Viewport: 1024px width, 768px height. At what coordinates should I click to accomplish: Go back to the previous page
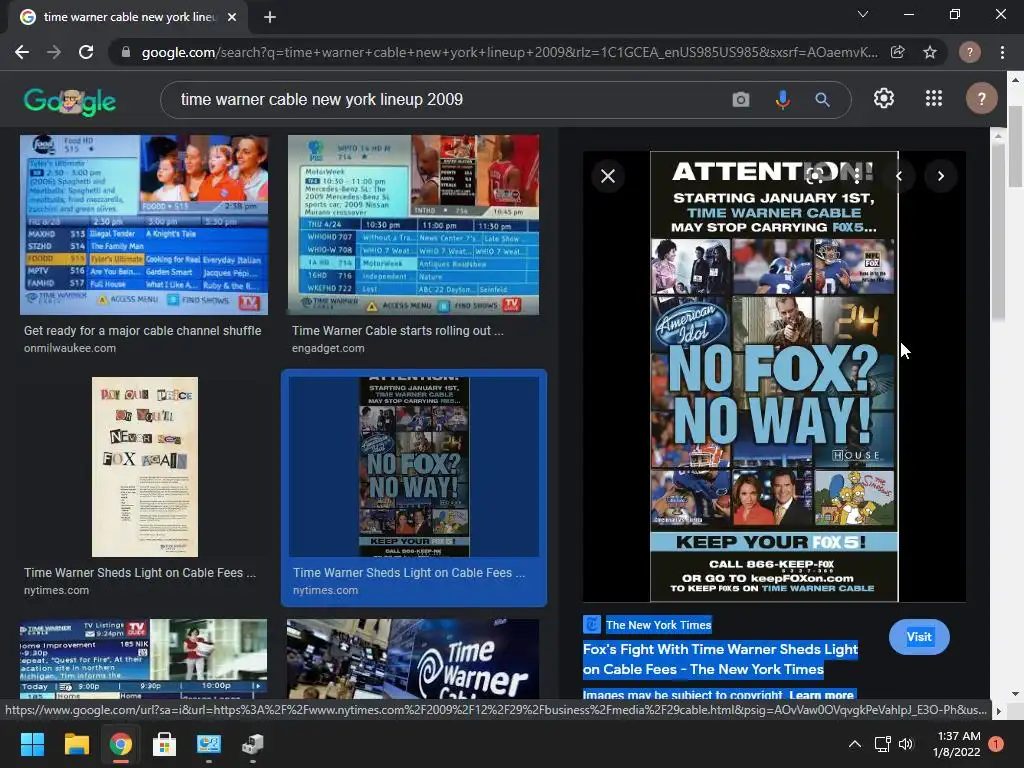(x=22, y=52)
